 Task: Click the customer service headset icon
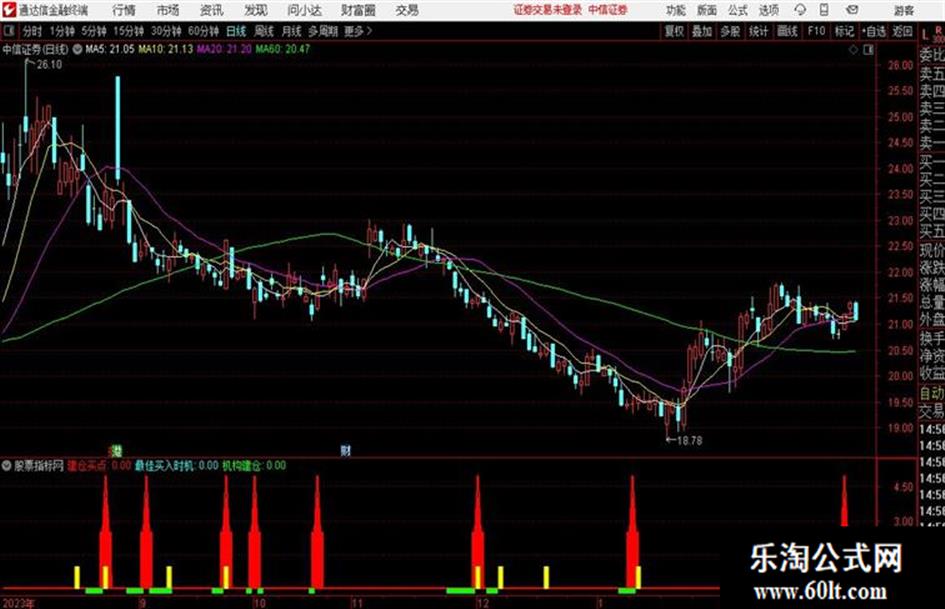pos(800,10)
